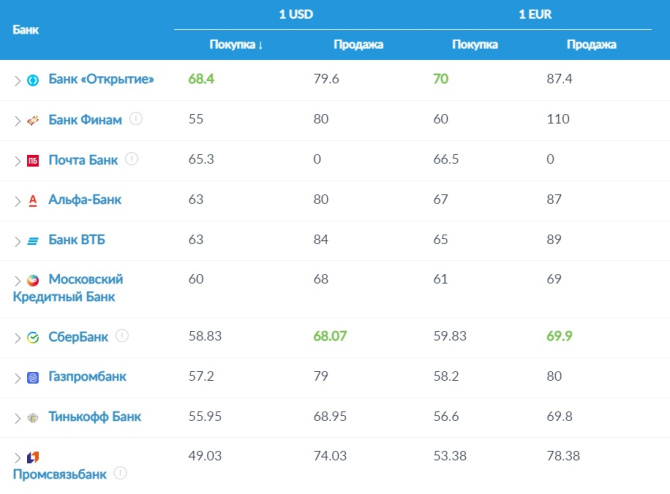This screenshot has height=494, width=670.
Task: Click the СберБанк green logo icon
Action: pyautogui.click(x=32, y=338)
